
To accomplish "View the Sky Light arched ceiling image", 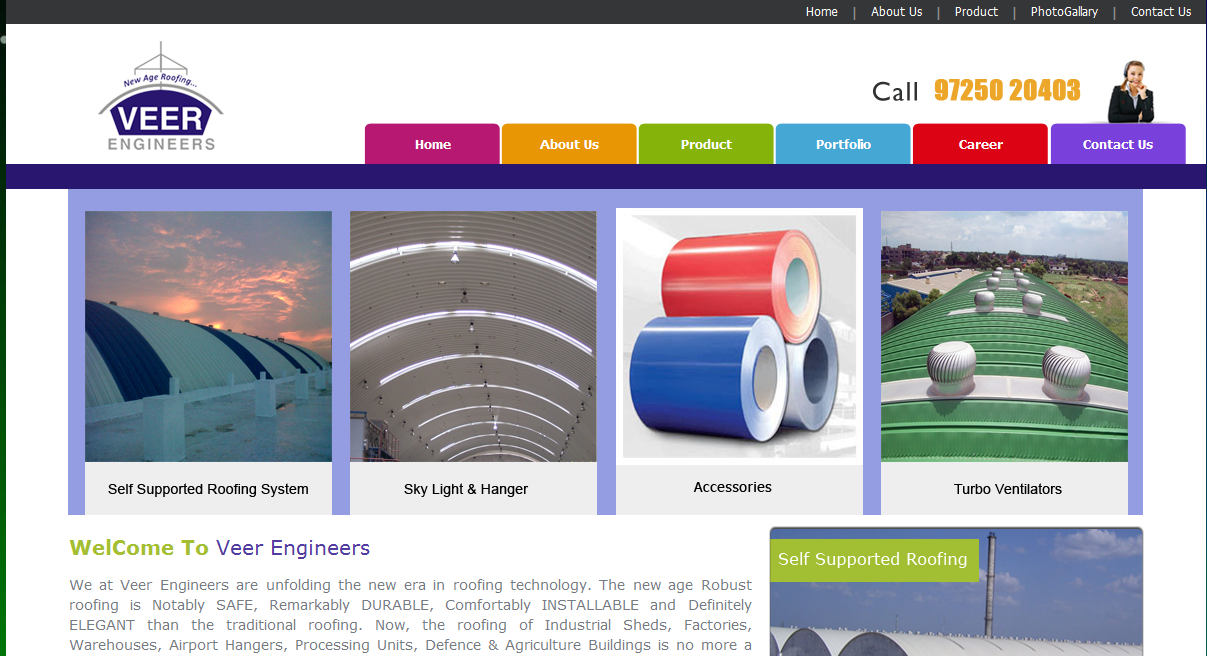I will click(473, 336).
